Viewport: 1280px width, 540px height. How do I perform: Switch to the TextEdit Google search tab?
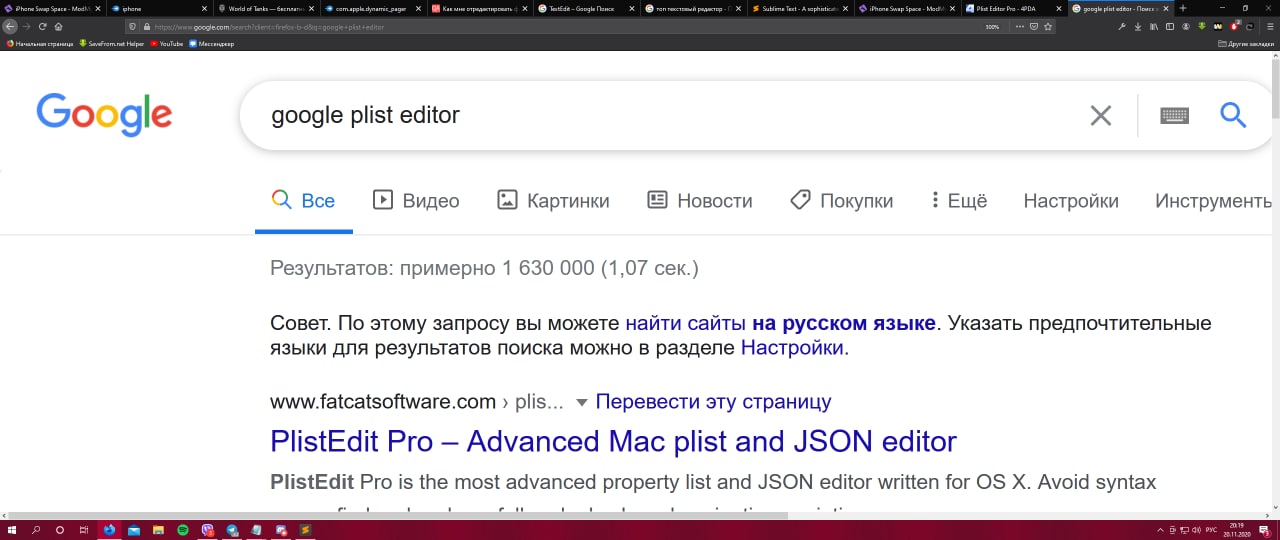pos(585,8)
